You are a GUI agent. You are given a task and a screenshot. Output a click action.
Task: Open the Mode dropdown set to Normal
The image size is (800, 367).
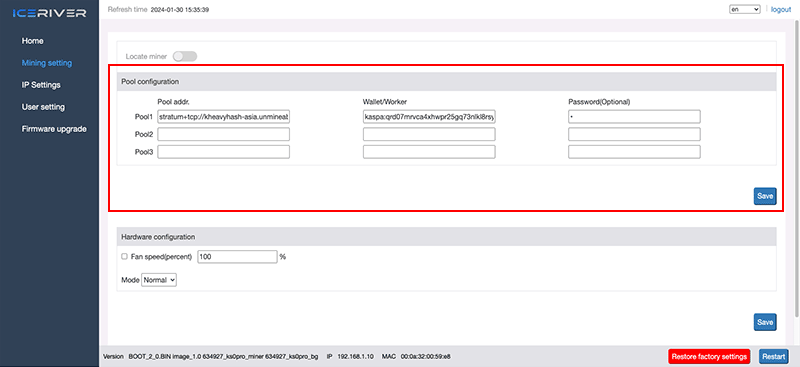tap(159, 280)
